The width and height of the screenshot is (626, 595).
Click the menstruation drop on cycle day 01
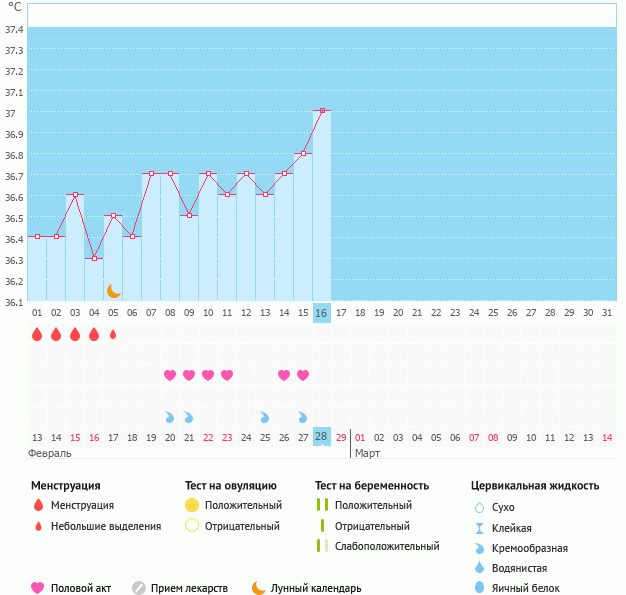(x=37, y=334)
